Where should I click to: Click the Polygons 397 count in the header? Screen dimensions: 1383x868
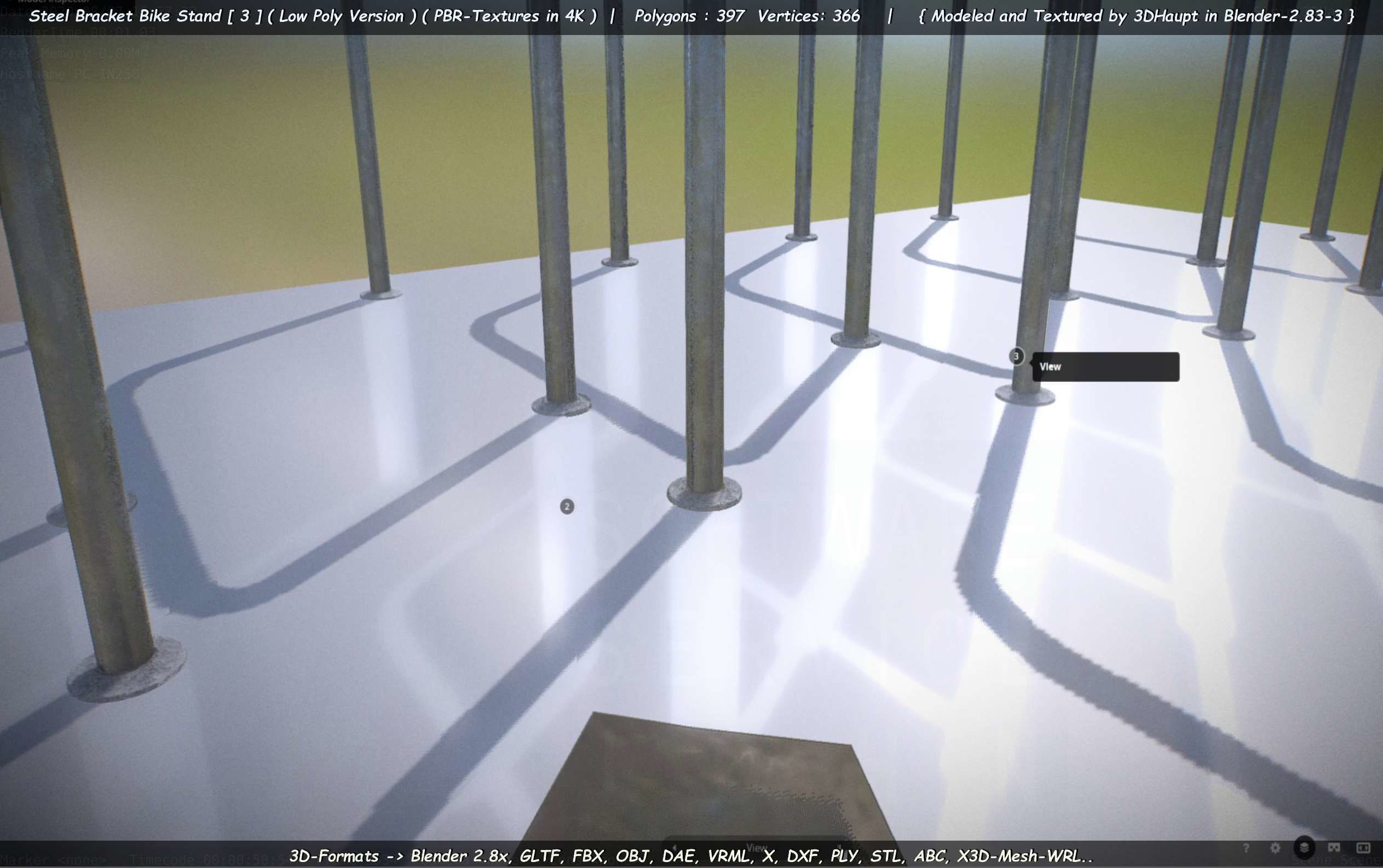[689, 16]
